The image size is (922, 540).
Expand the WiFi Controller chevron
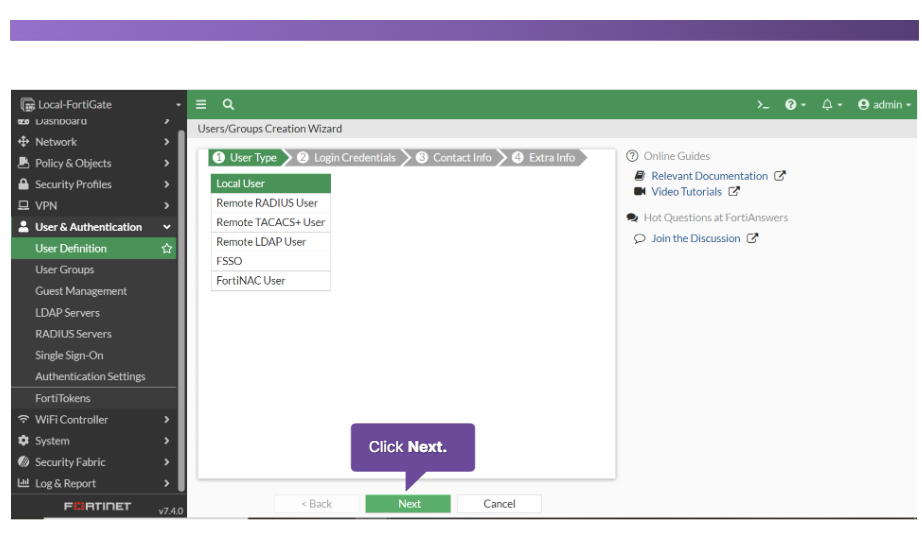[x=167, y=419]
